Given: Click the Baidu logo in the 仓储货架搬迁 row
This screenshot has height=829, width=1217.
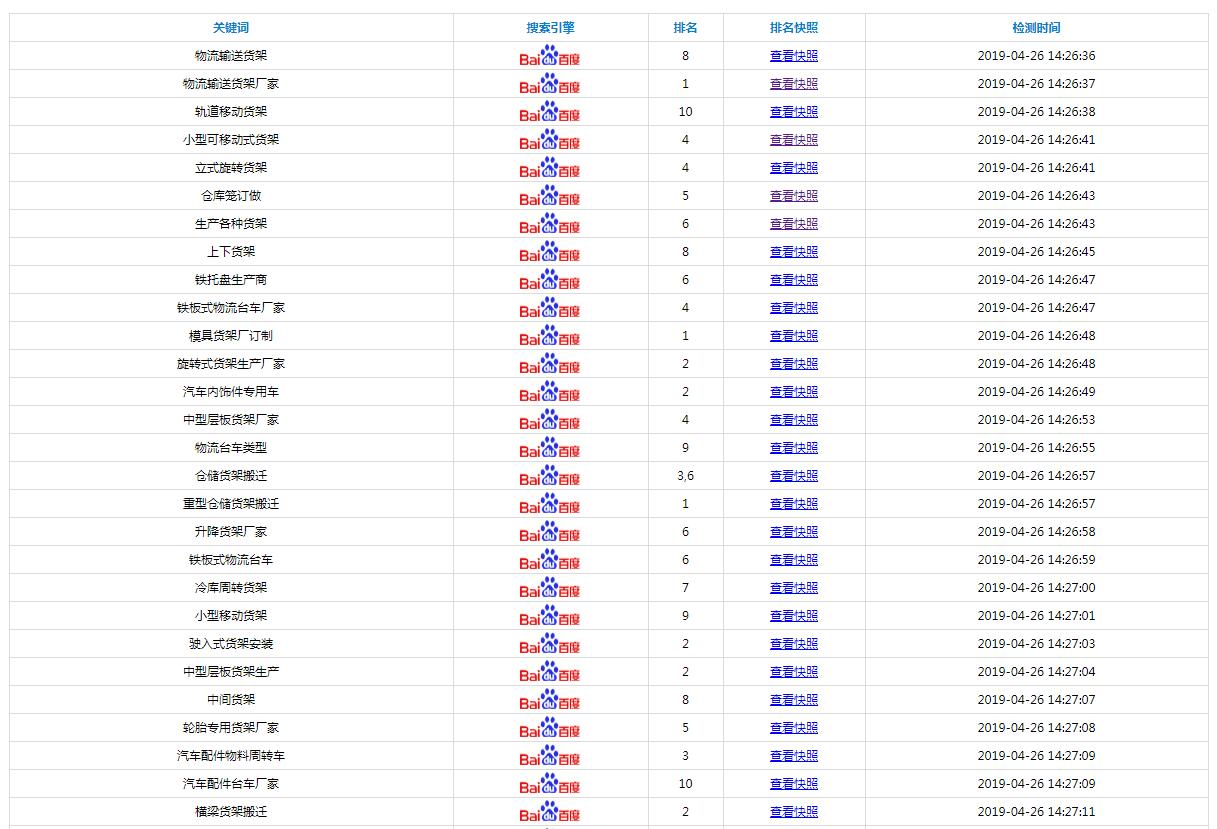Looking at the screenshot, I should tap(550, 476).
